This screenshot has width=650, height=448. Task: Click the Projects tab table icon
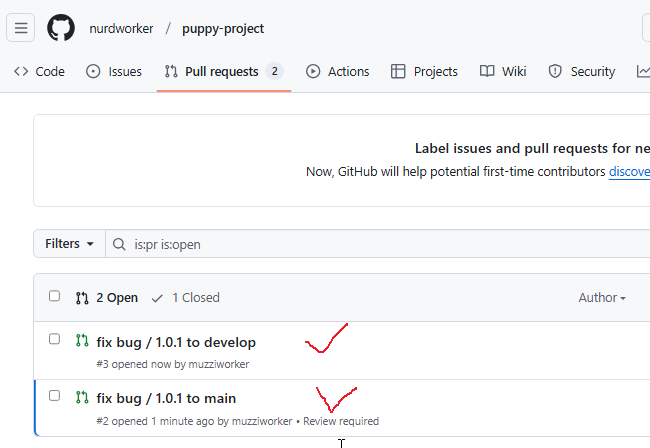(398, 71)
